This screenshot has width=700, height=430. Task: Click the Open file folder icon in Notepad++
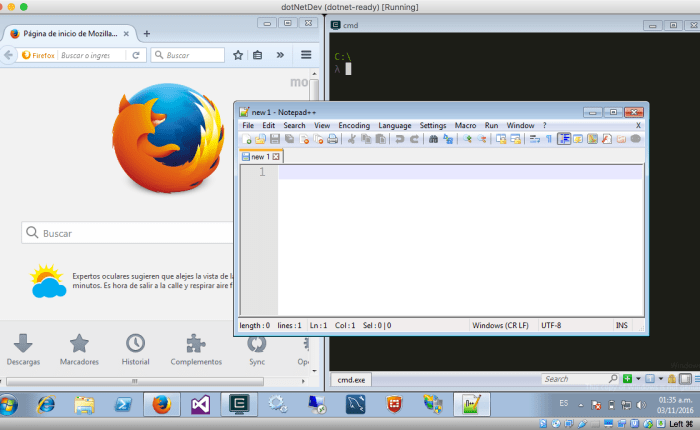(x=261, y=139)
